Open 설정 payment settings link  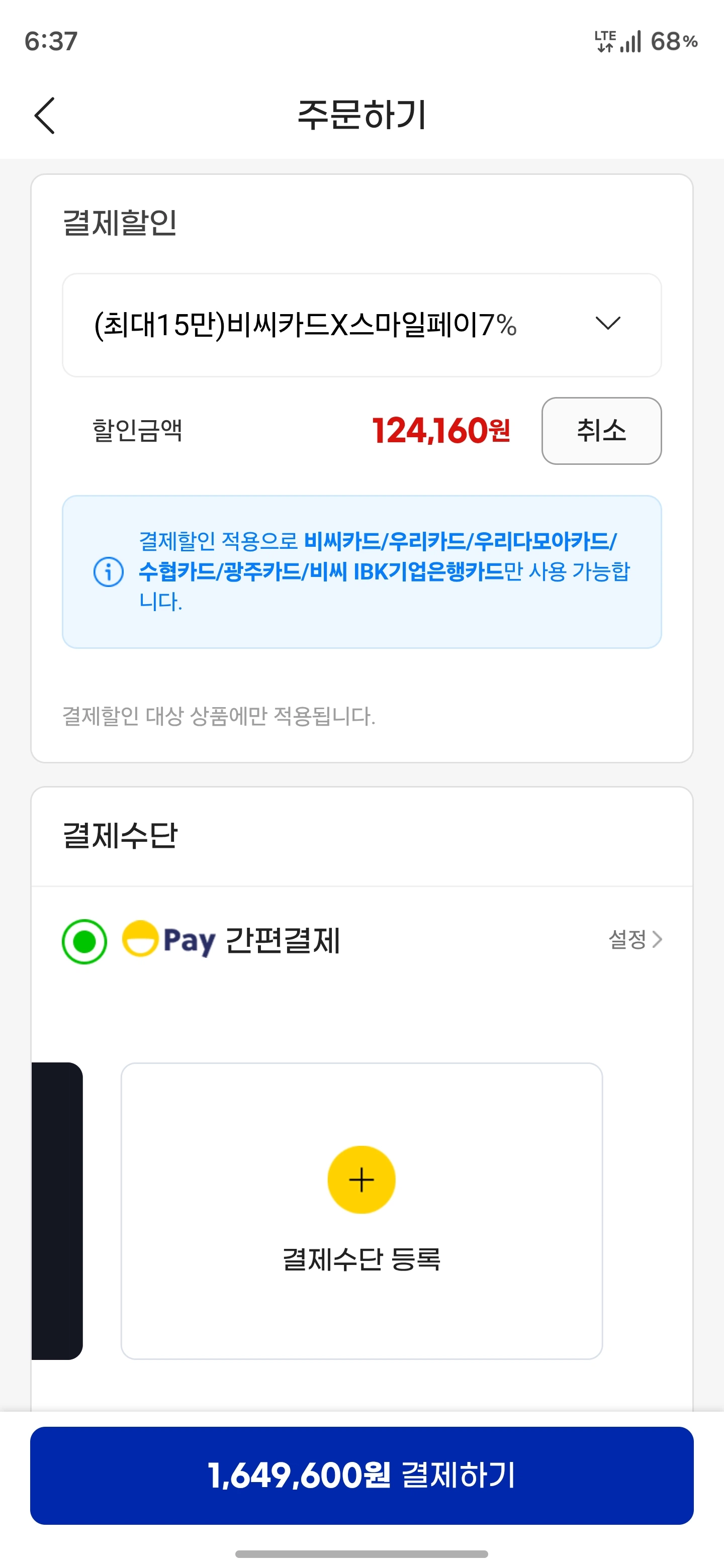(635, 939)
